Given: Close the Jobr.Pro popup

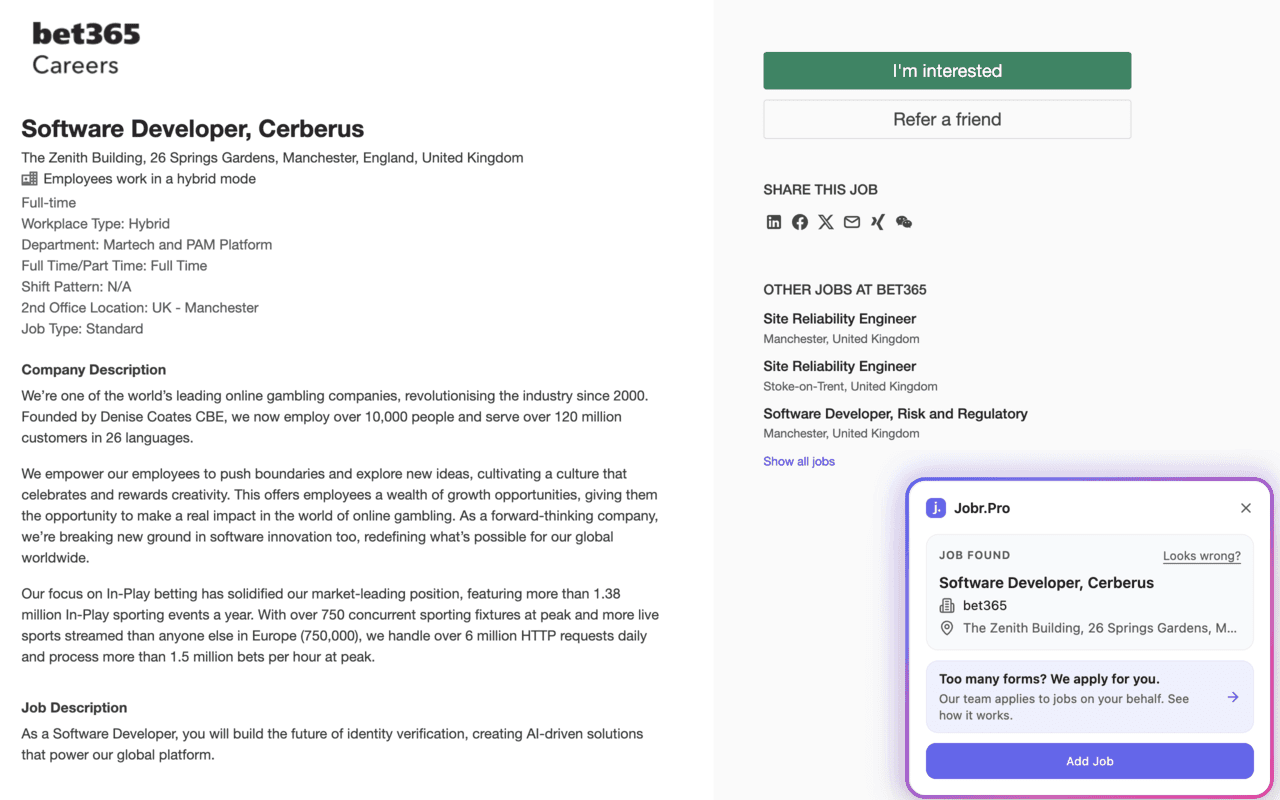Looking at the screenshot, I should point(1246,508).
